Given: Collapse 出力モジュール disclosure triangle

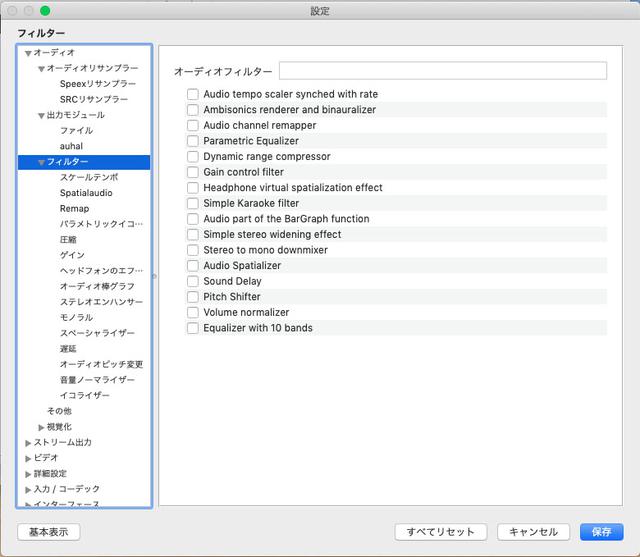Looking at the screenshot, I should pyautogui.click(x=41, y=115).
